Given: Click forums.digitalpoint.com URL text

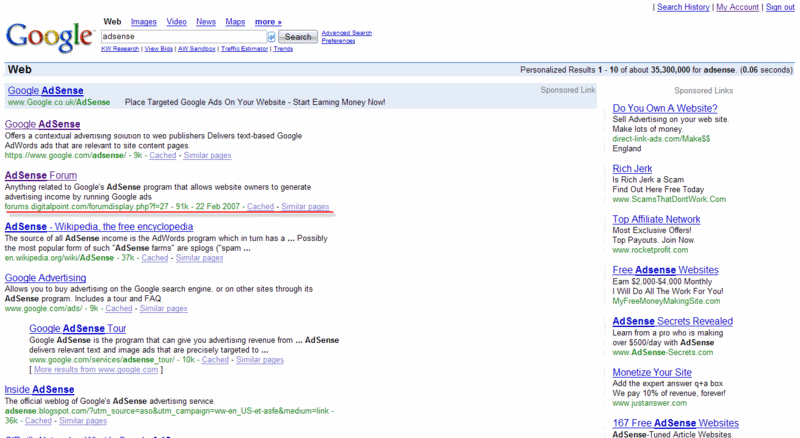Looking at the screenshot, I should tap(87, 206).
